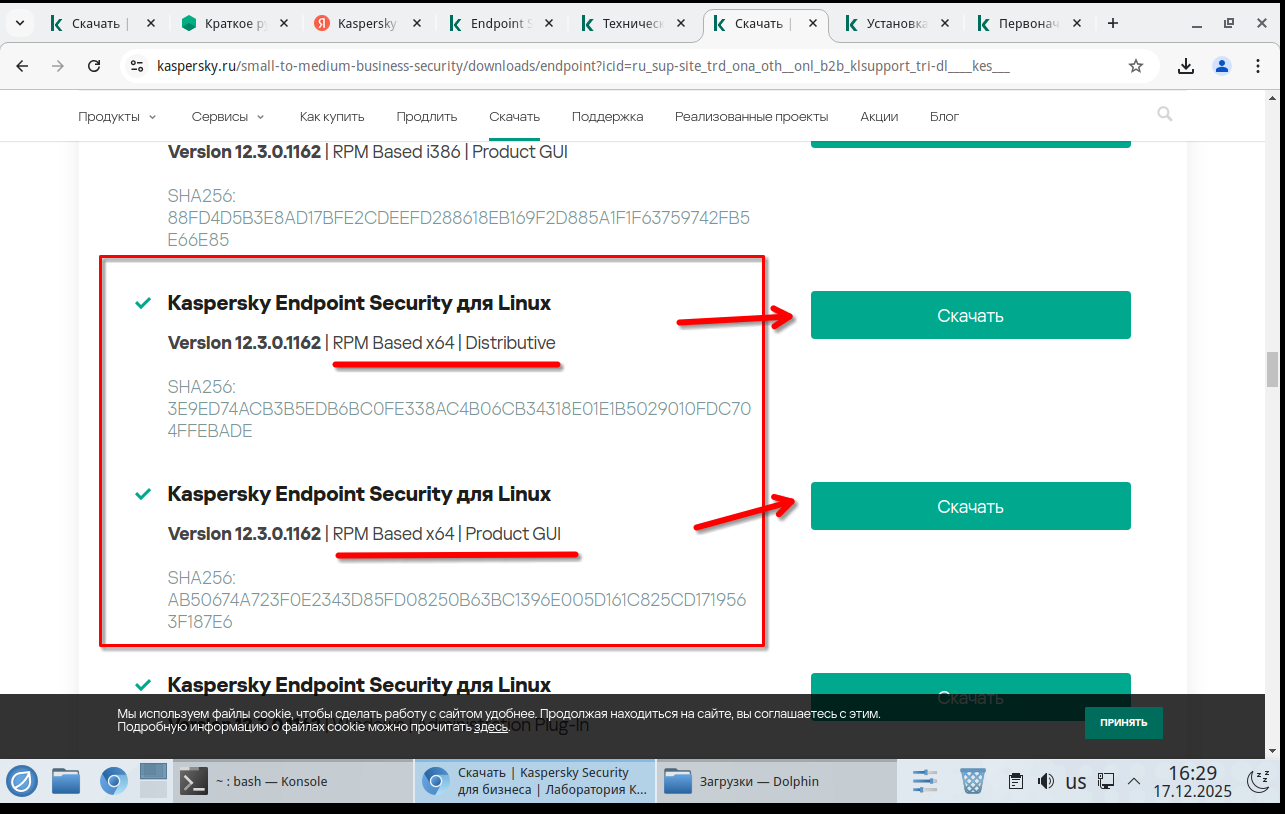Bookmark this page with the star icon
The height and width of the screenshot is (814, 1285).
coord(1136,66)
